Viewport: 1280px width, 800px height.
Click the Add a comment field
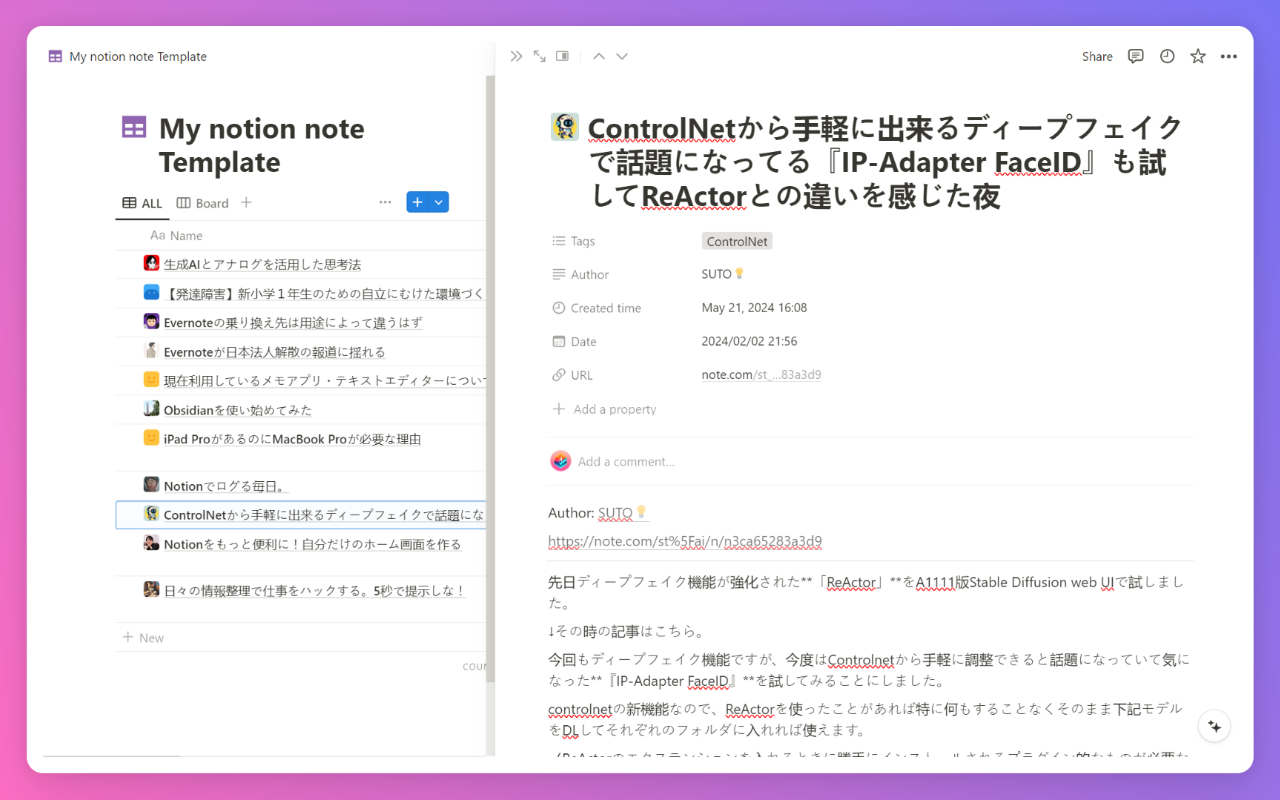pyautogui.click(x=626, y=461)
